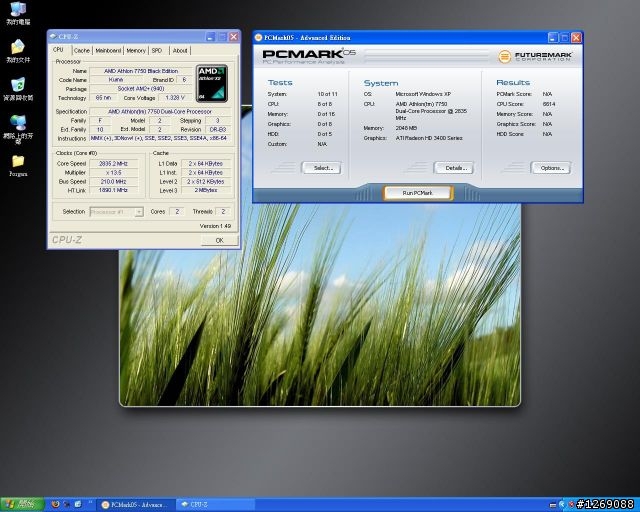Click the show desktop quick launch icon
Screen dimensions: 640x512
78,505
